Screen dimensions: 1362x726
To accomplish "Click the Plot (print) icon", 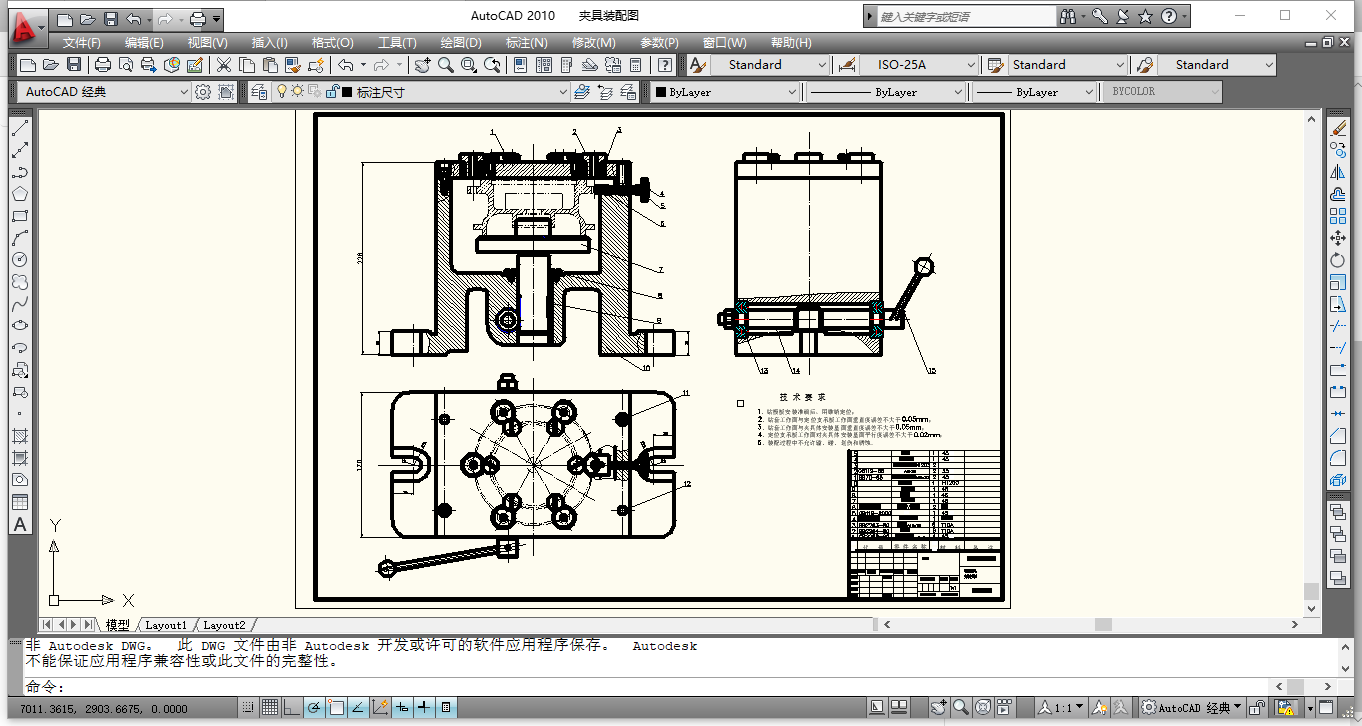I will tap(102, 65).
